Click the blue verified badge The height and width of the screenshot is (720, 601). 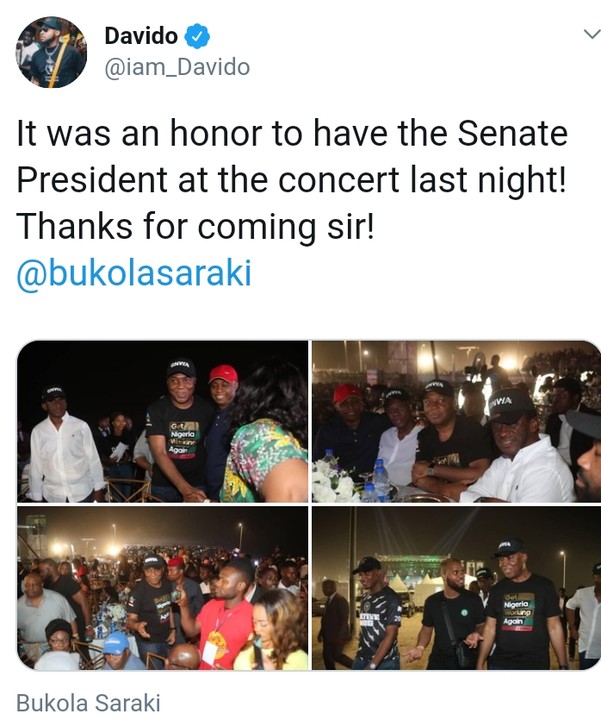[199, 38]
